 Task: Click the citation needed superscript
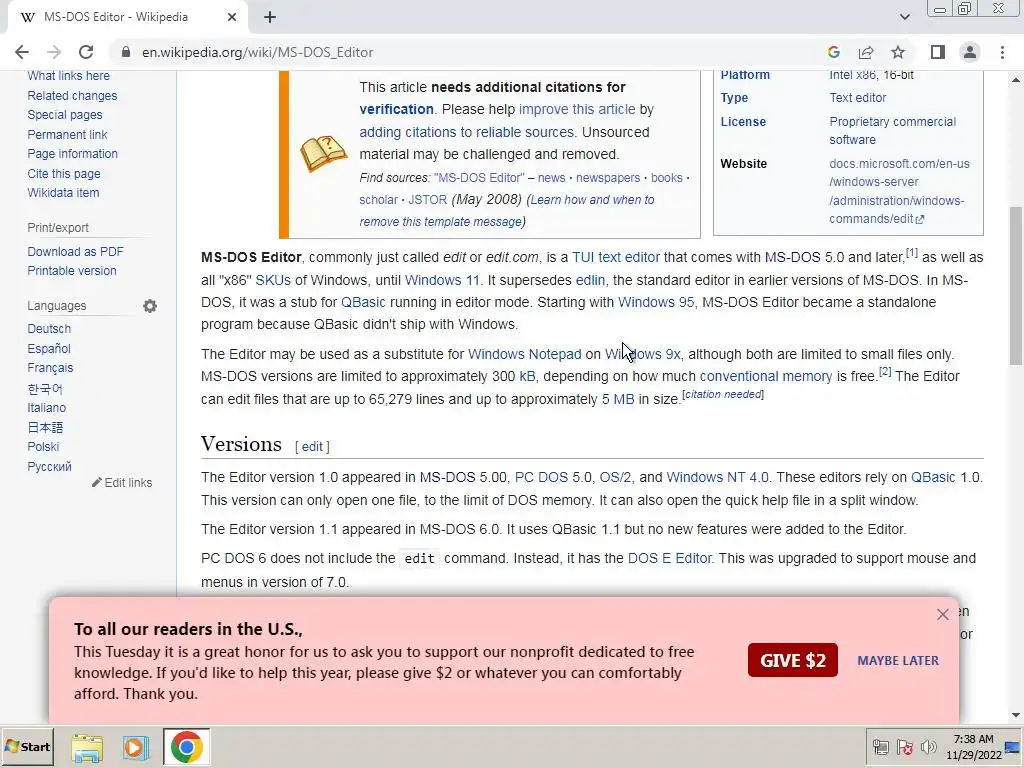point(722,394)
